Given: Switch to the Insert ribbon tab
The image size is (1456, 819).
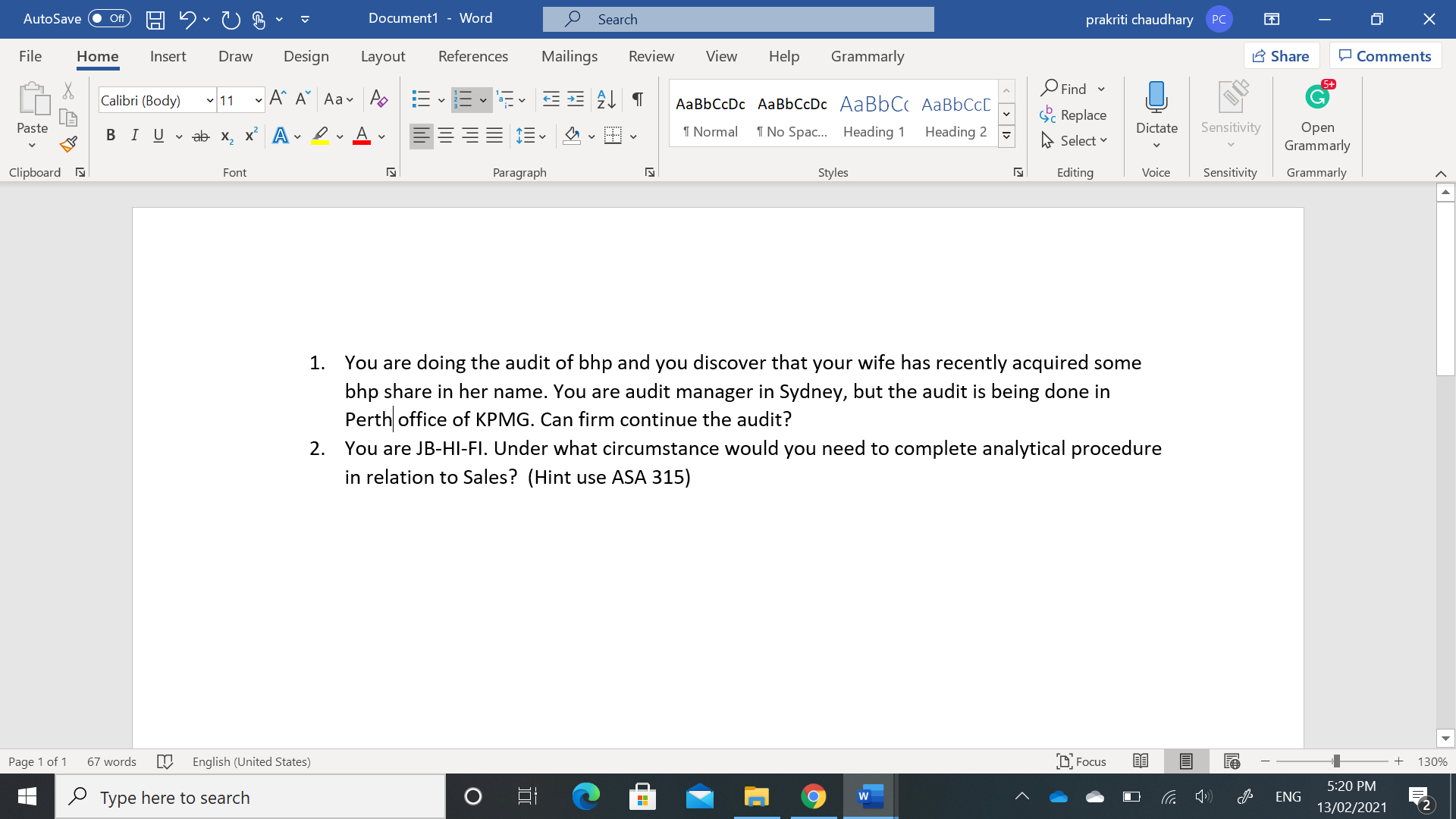Looking at the screenshot, I should (x=168, y=56).
